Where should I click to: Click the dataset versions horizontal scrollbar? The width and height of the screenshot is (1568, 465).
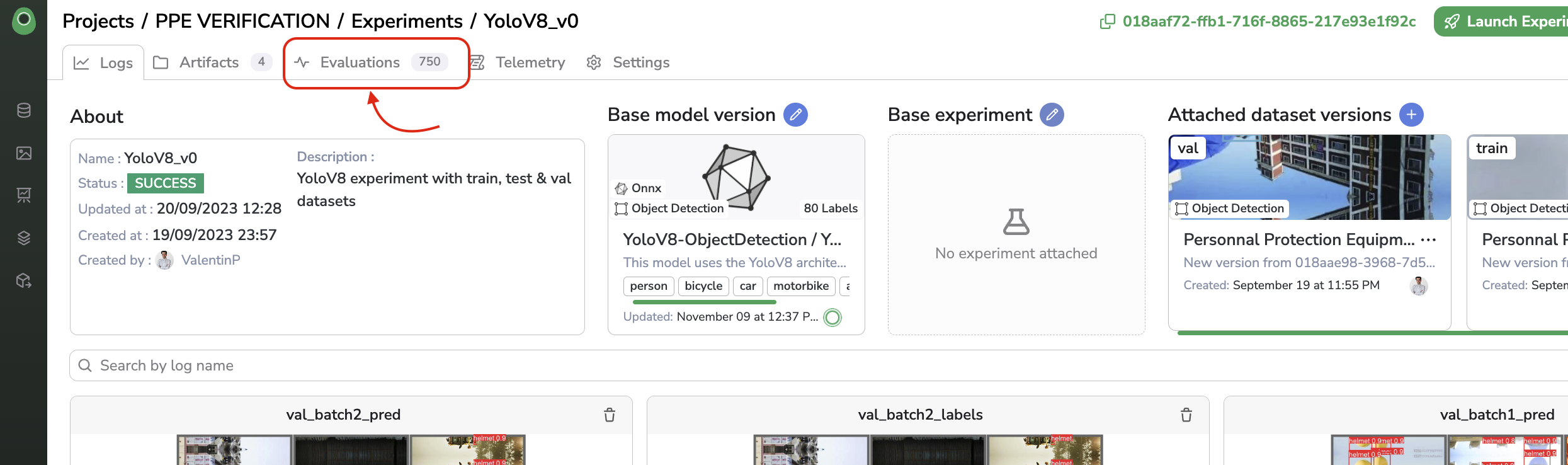pos(1373,333)
